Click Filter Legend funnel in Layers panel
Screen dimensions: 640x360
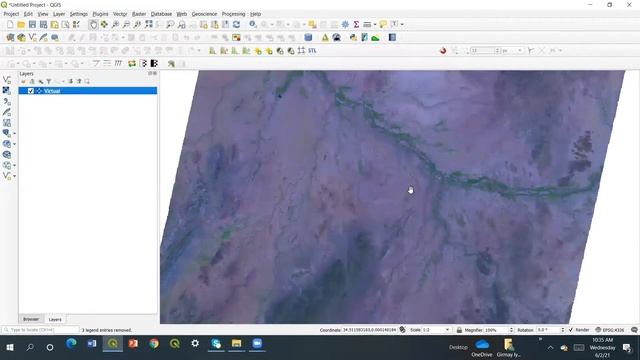point(49,82)
